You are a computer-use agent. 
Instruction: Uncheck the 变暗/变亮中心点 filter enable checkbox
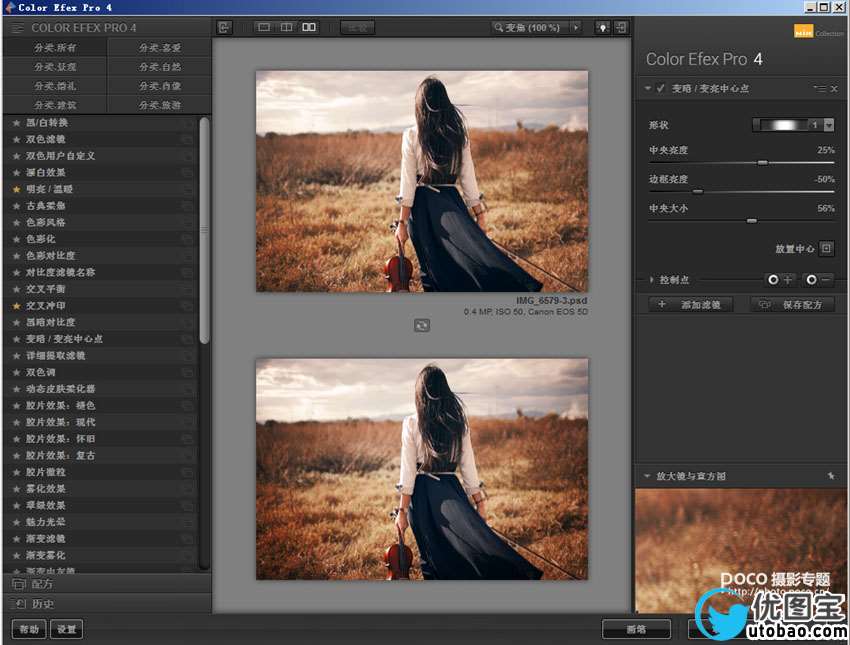click(x=660, y=88)
